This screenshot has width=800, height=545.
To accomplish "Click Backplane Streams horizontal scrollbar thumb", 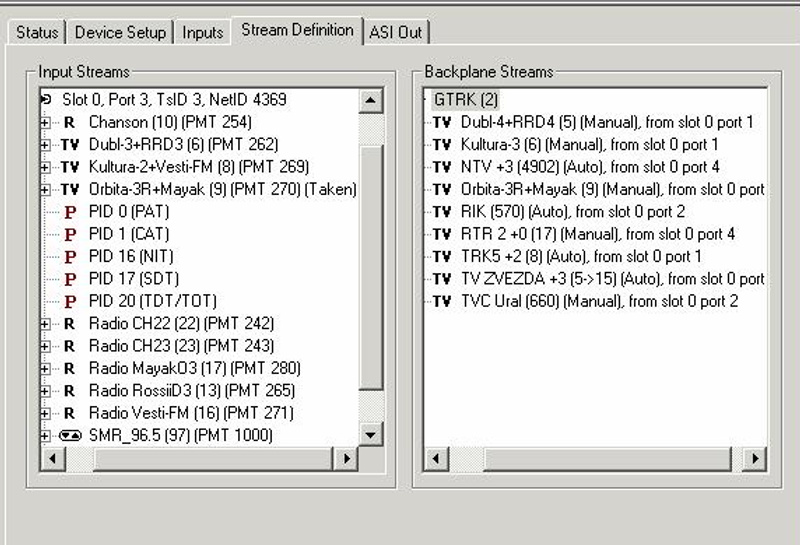I will [x=607, y=458].
